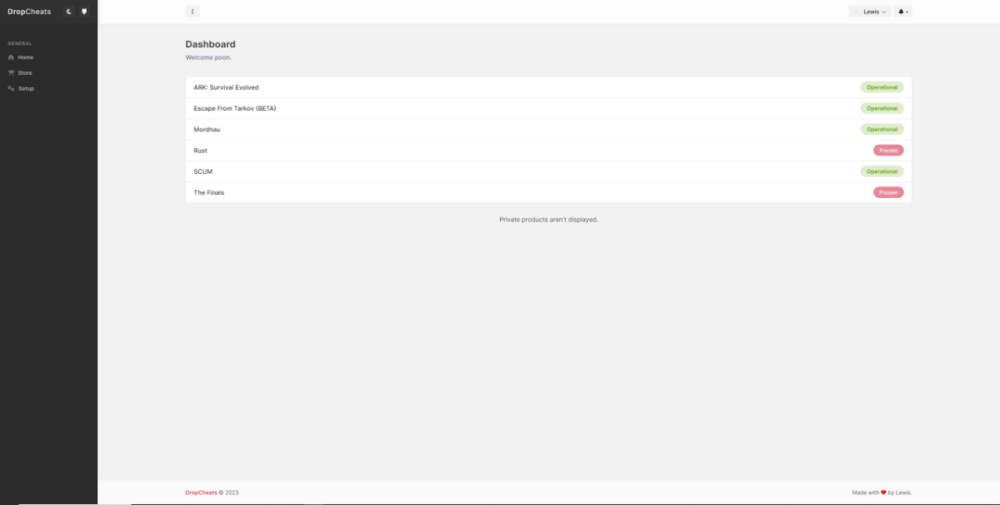Click the shield icon beside the moon
The width and height of the screenshot is (1000, 505).
[84, 11]
